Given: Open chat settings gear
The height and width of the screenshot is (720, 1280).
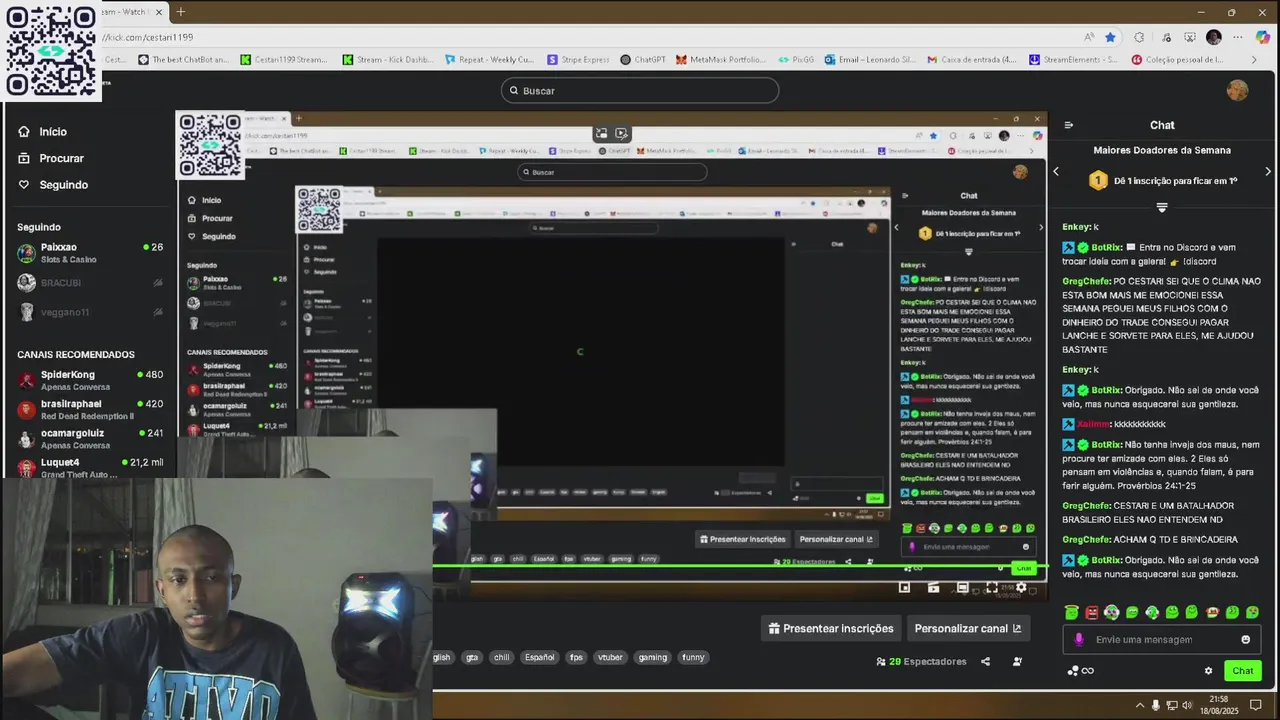Looking at the screenshot, I should [1208, 671].
